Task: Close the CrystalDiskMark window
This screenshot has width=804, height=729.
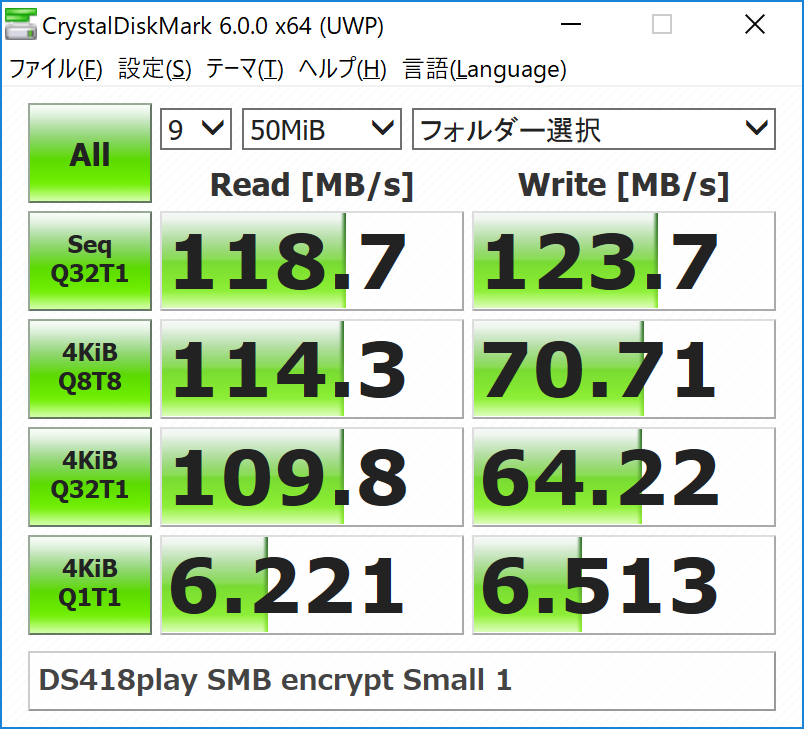Action: [755, 24]
